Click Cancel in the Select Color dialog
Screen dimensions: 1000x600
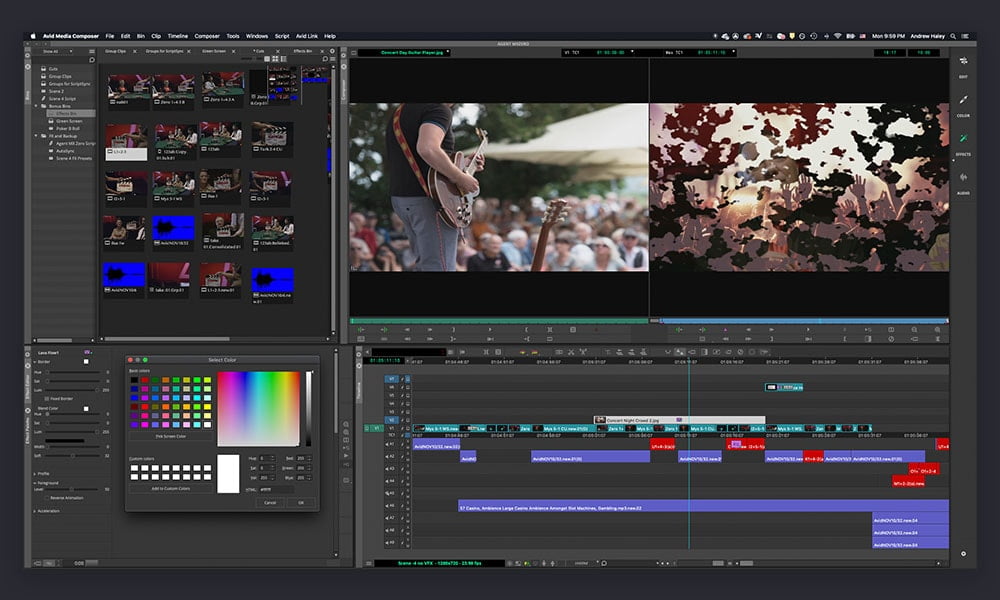click(x=270, y=502)
